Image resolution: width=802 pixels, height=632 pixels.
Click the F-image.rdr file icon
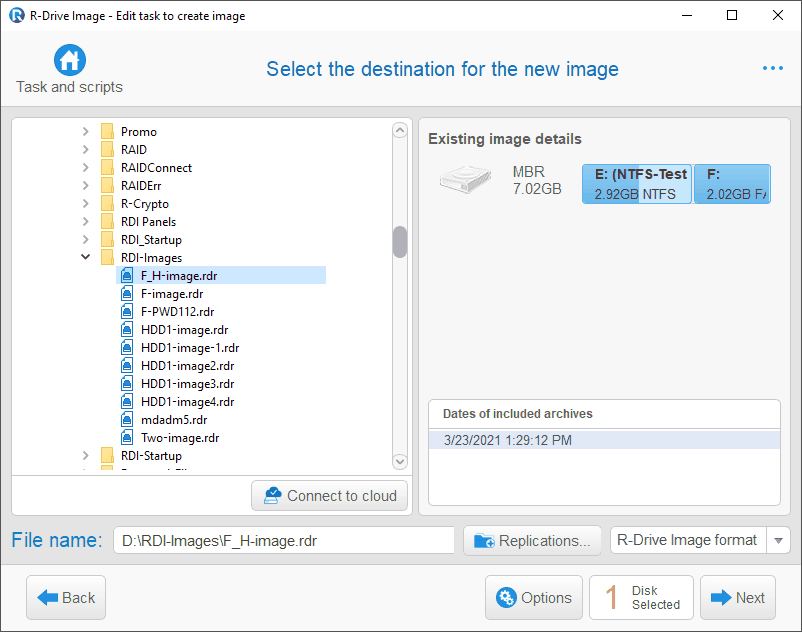click(x=127, y=294)
